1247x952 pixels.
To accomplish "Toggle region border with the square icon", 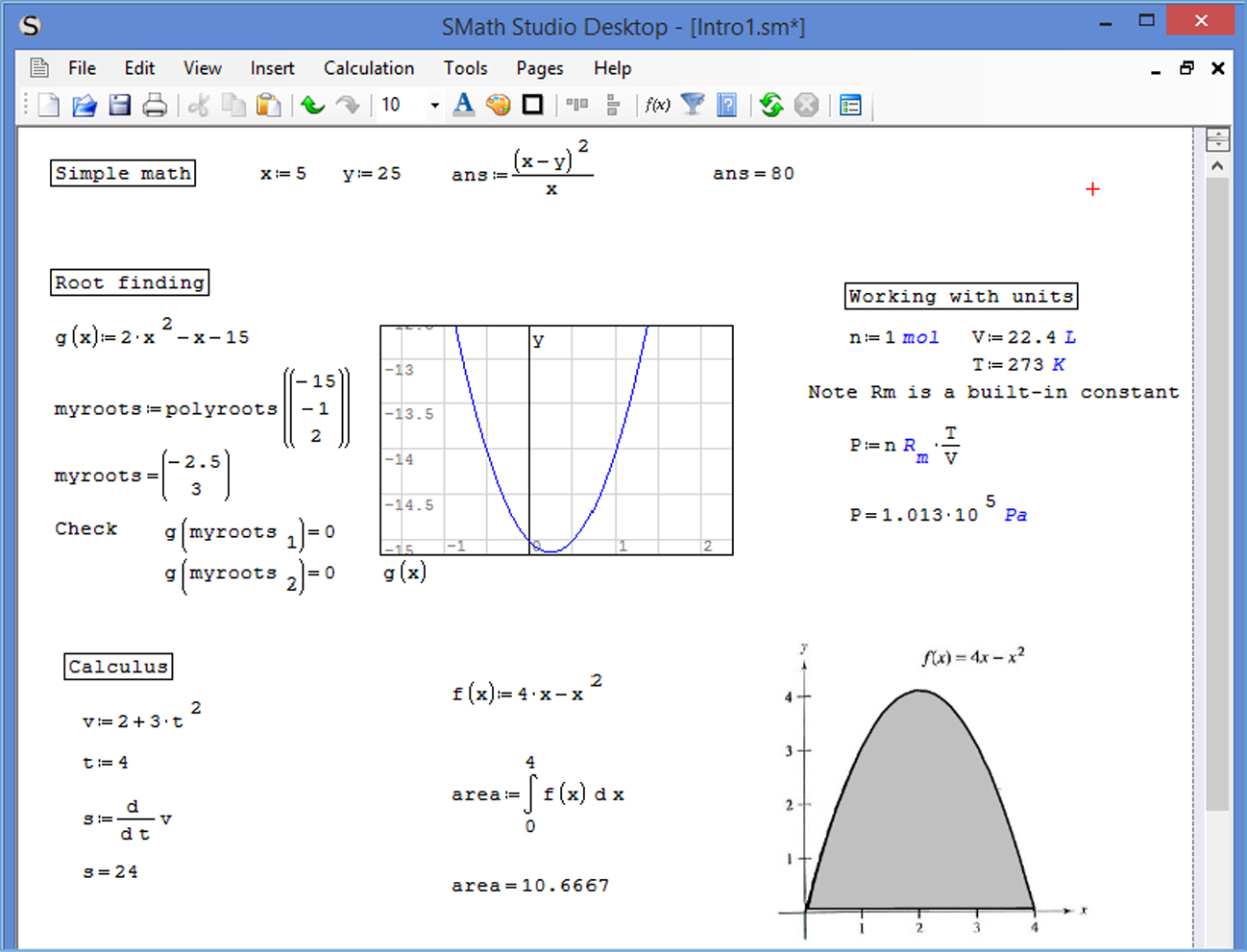I will (532, 105).
